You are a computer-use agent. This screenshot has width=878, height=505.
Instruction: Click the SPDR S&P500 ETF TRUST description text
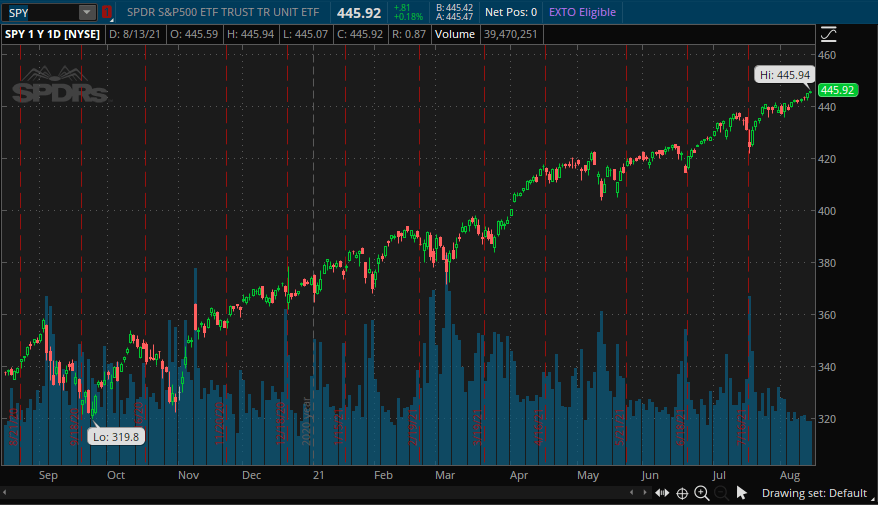223,12
